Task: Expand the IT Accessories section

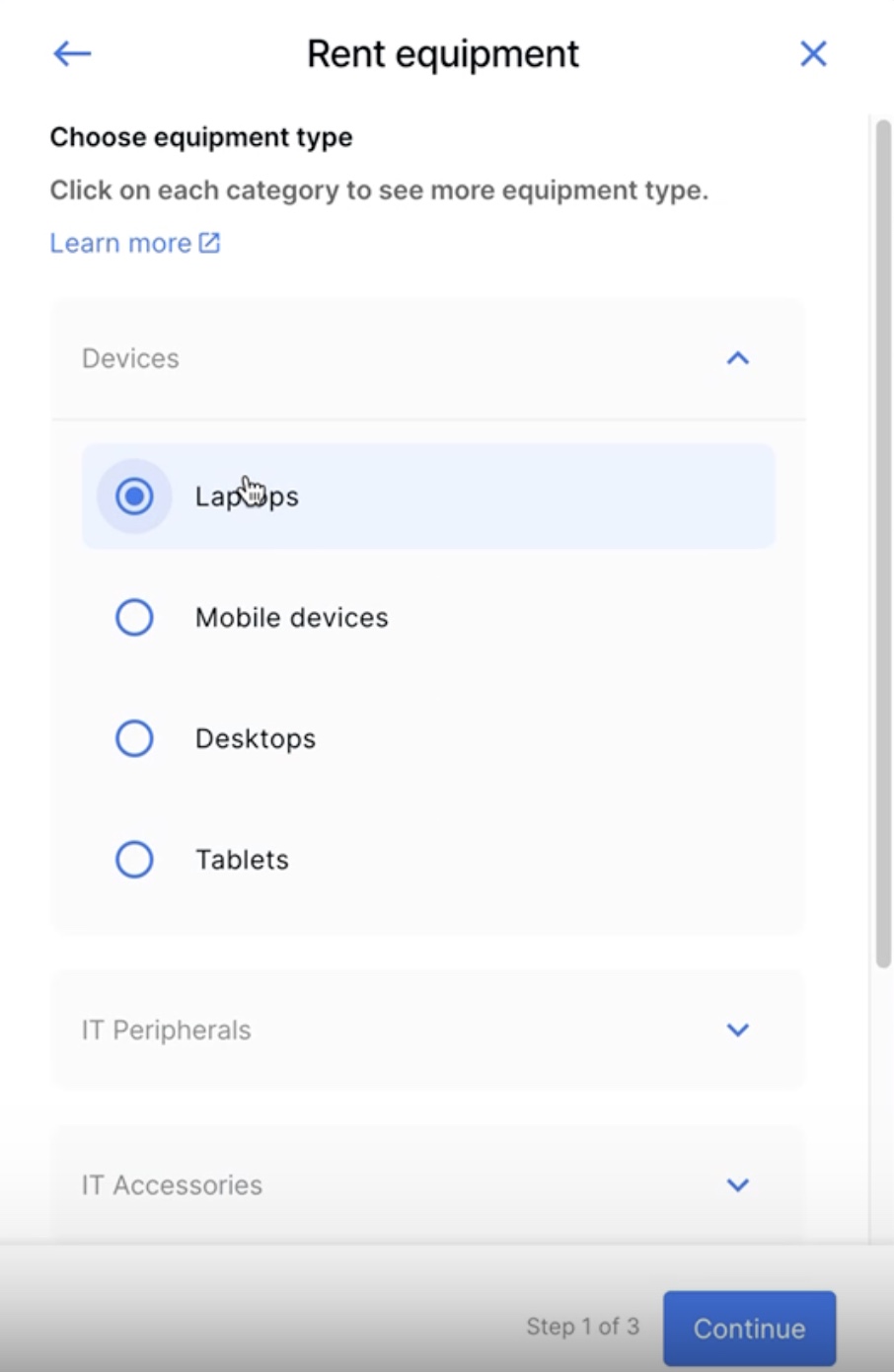Action: pos(428,1184)
